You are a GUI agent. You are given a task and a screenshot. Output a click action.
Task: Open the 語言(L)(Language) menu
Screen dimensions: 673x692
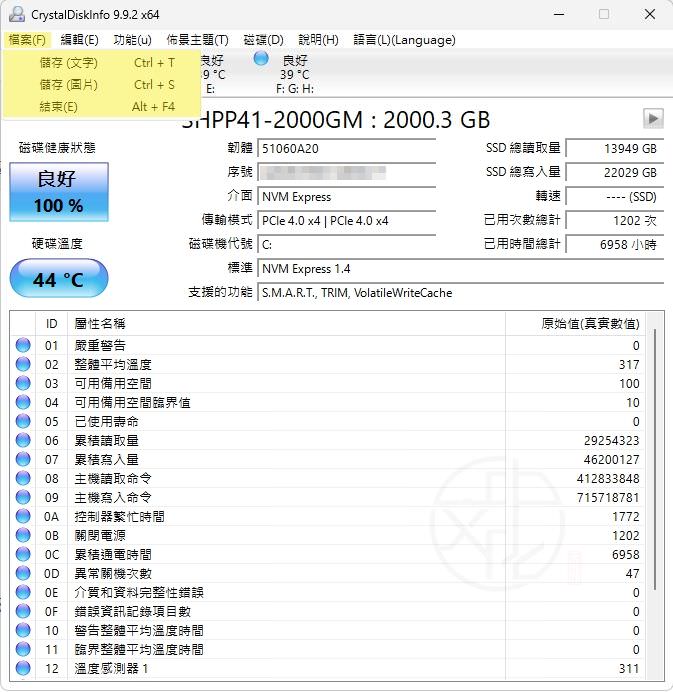point(404,40)
